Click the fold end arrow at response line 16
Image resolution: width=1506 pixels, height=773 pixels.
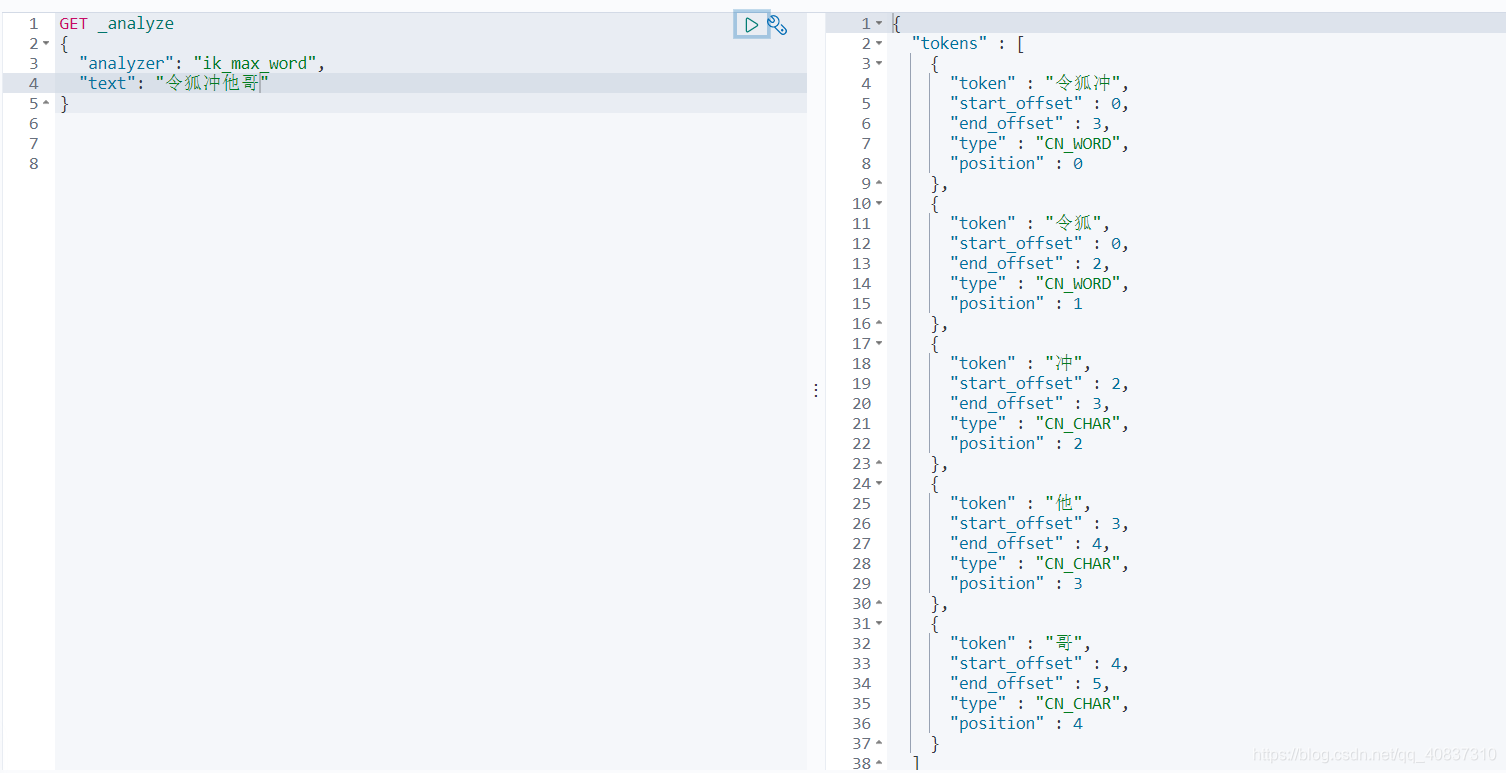[879, 324]
